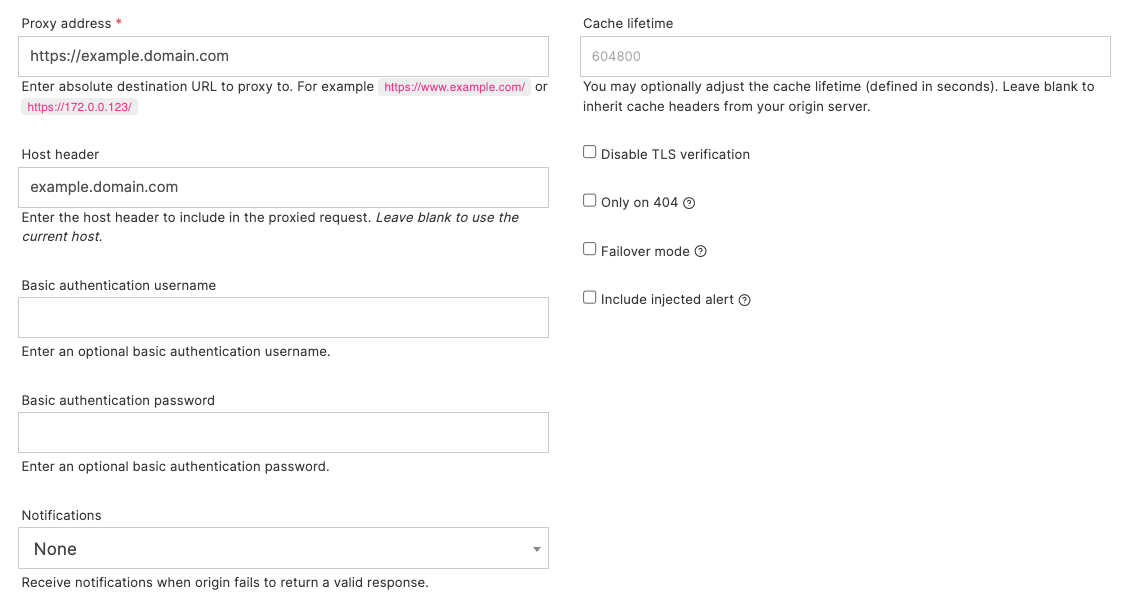Click the https://www.example.com/ example URL
Viewport: 1129px width, 616px height.
[454, 87]
